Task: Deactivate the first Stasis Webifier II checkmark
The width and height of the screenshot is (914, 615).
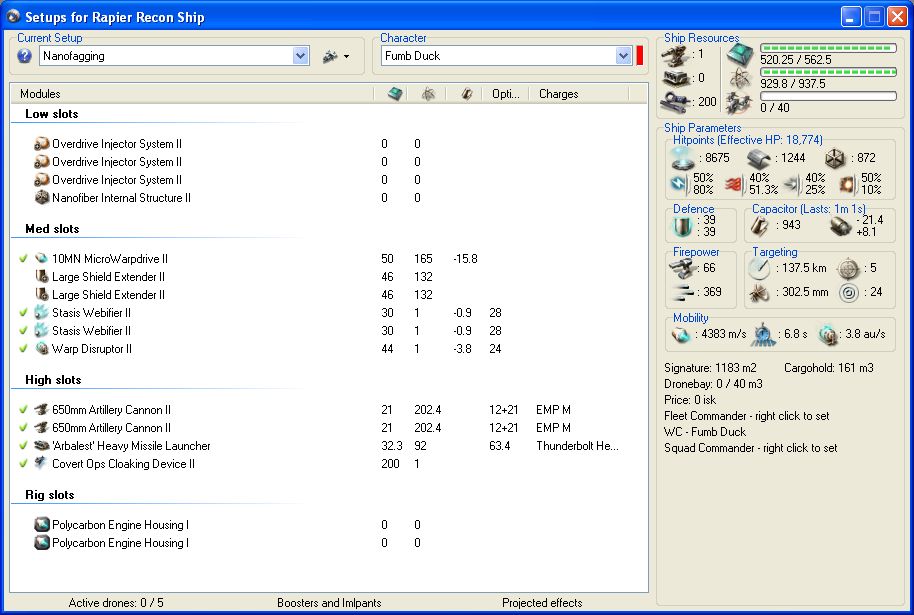Action: coord(23,313)
